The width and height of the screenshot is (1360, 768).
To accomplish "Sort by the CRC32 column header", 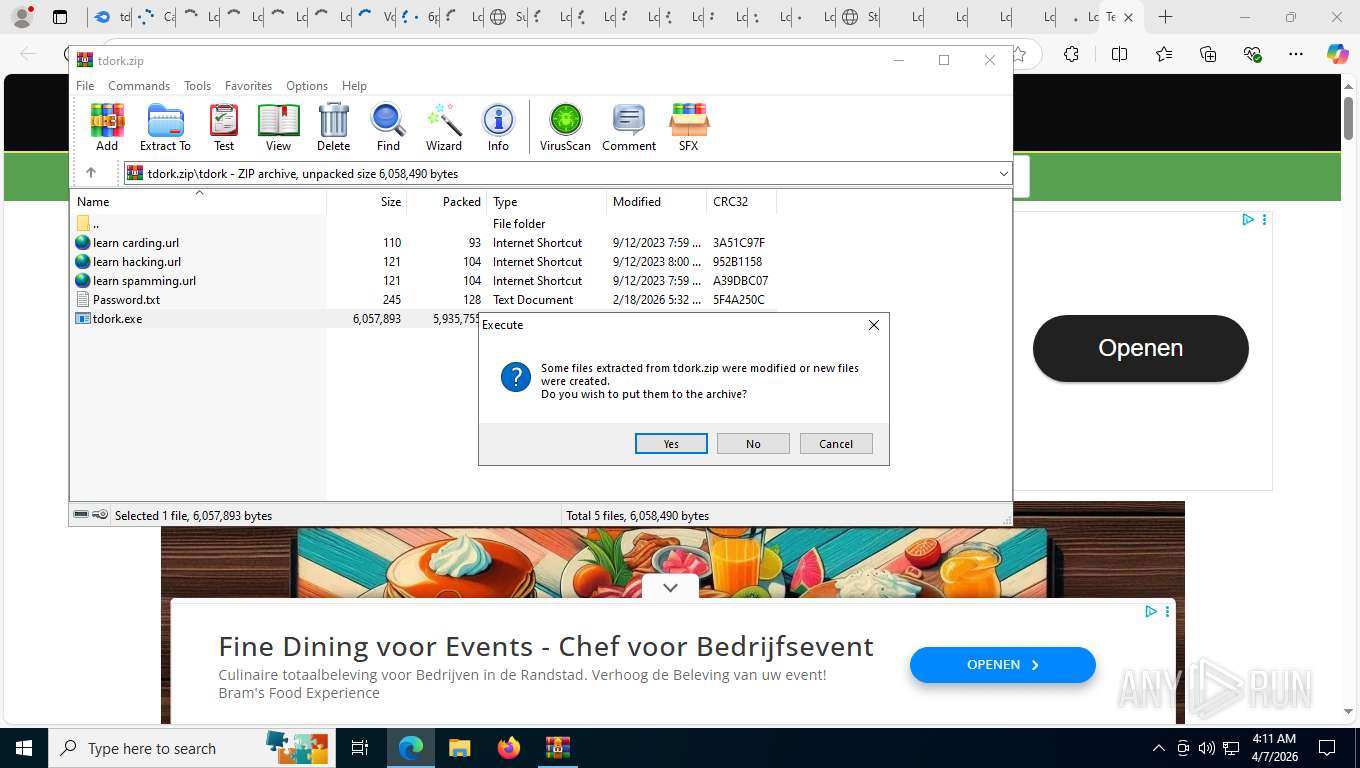I will pos(741,202).
